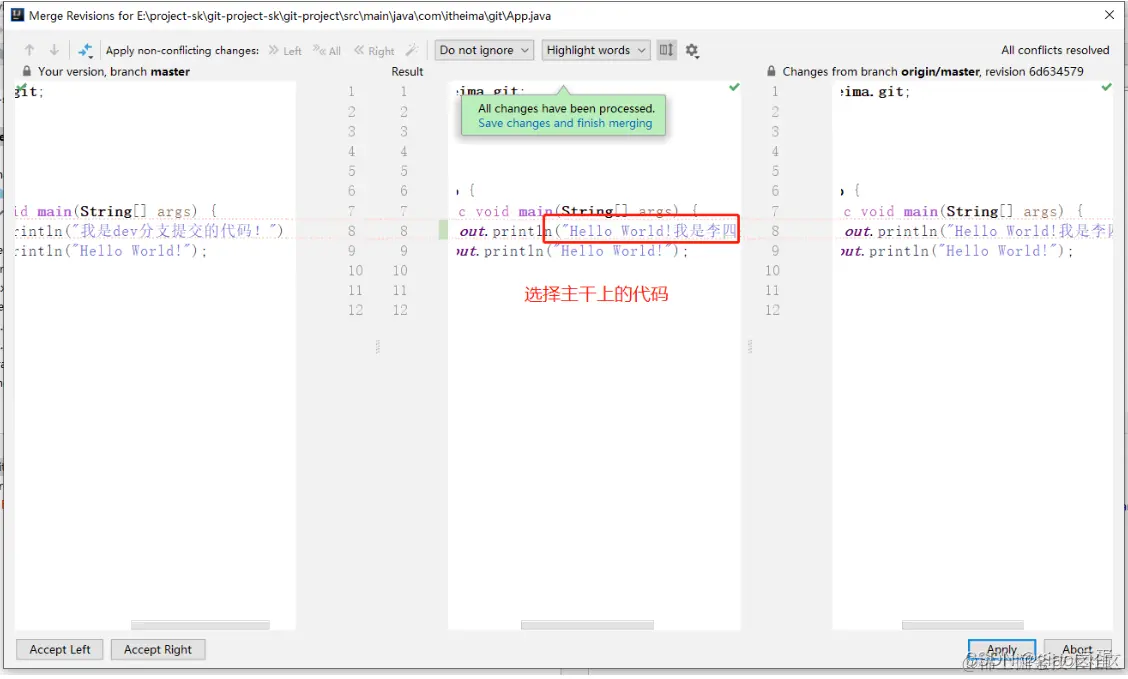
Task: Click the green change marker at Result line 8
Action: 443,231
